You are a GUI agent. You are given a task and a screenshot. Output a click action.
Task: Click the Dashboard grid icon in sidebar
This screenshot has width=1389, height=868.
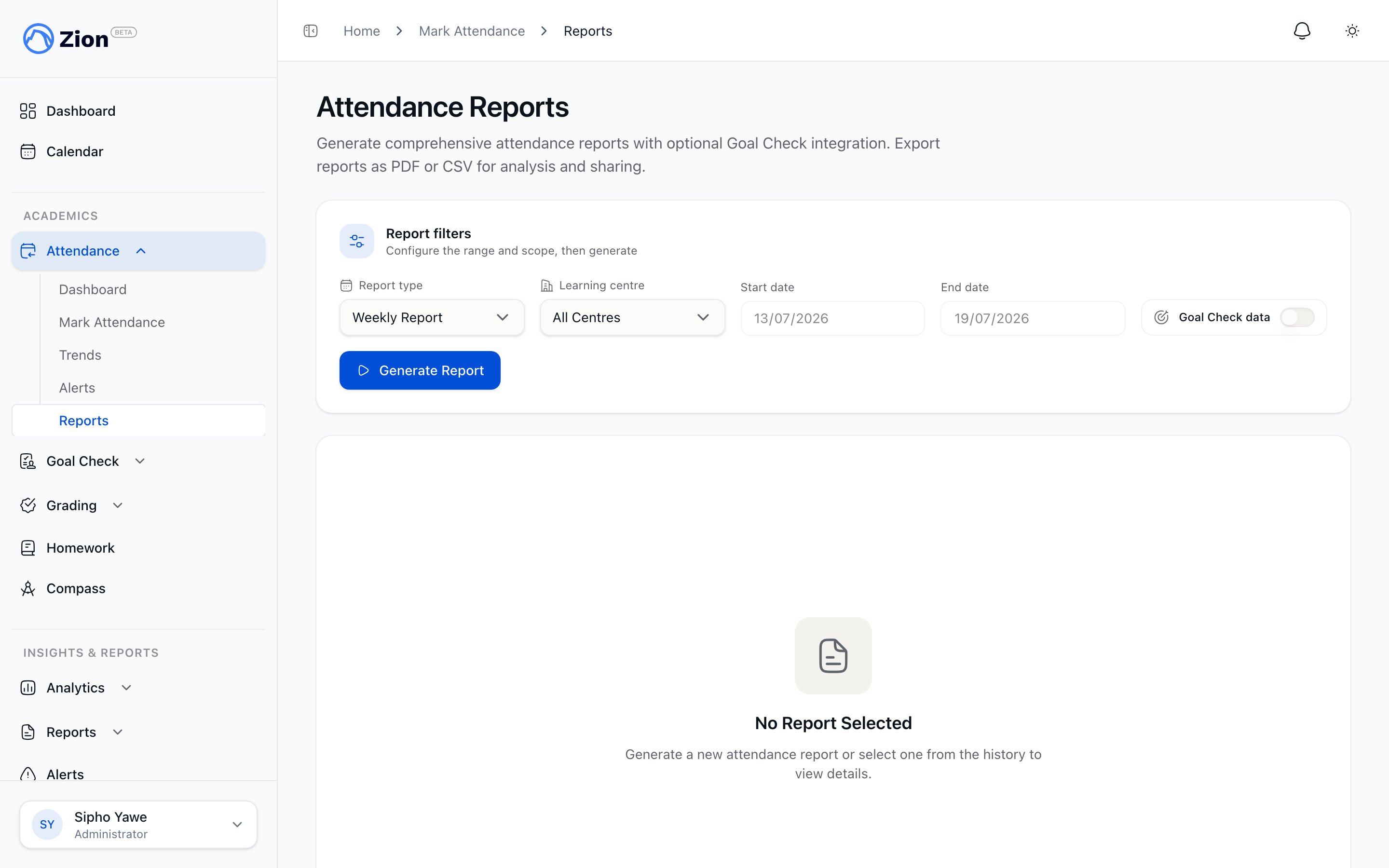click(x=28, y=111)
